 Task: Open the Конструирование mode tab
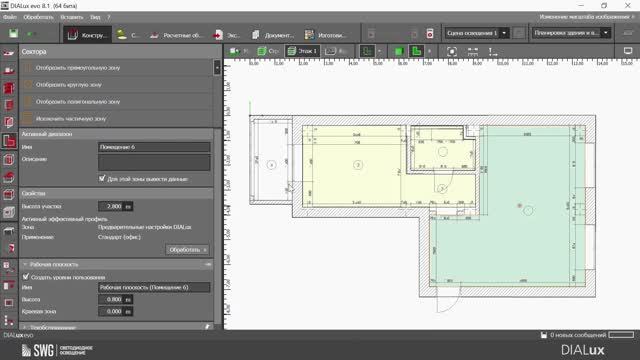88,35
